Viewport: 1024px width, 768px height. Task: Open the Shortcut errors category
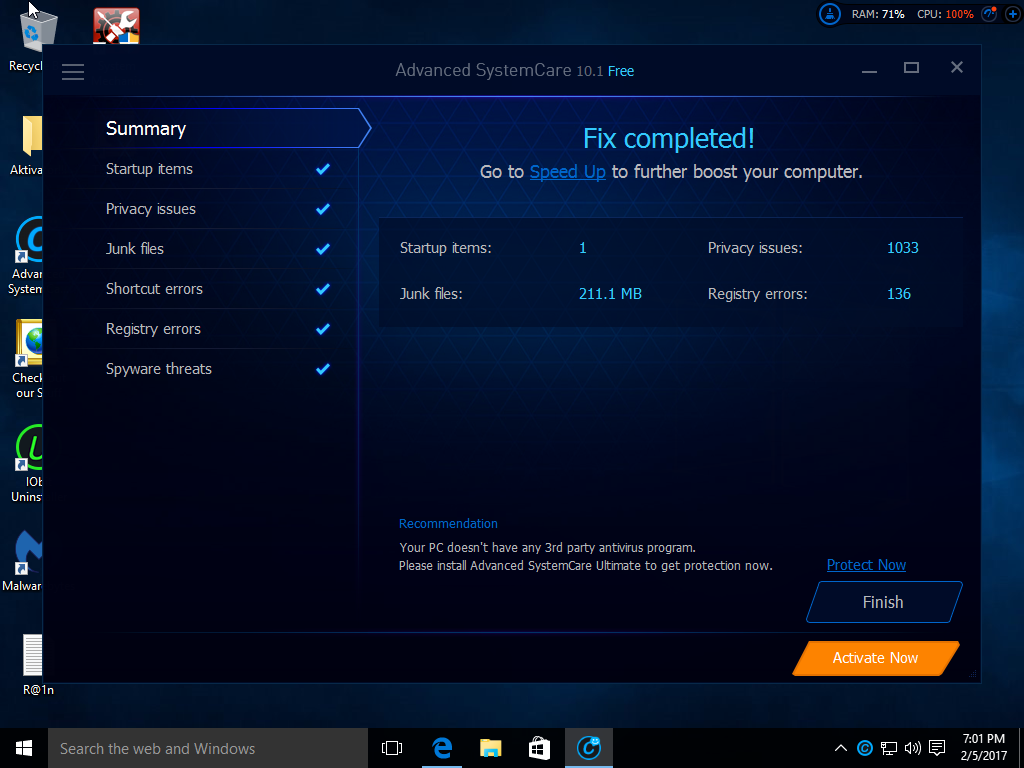coord(216,289)
